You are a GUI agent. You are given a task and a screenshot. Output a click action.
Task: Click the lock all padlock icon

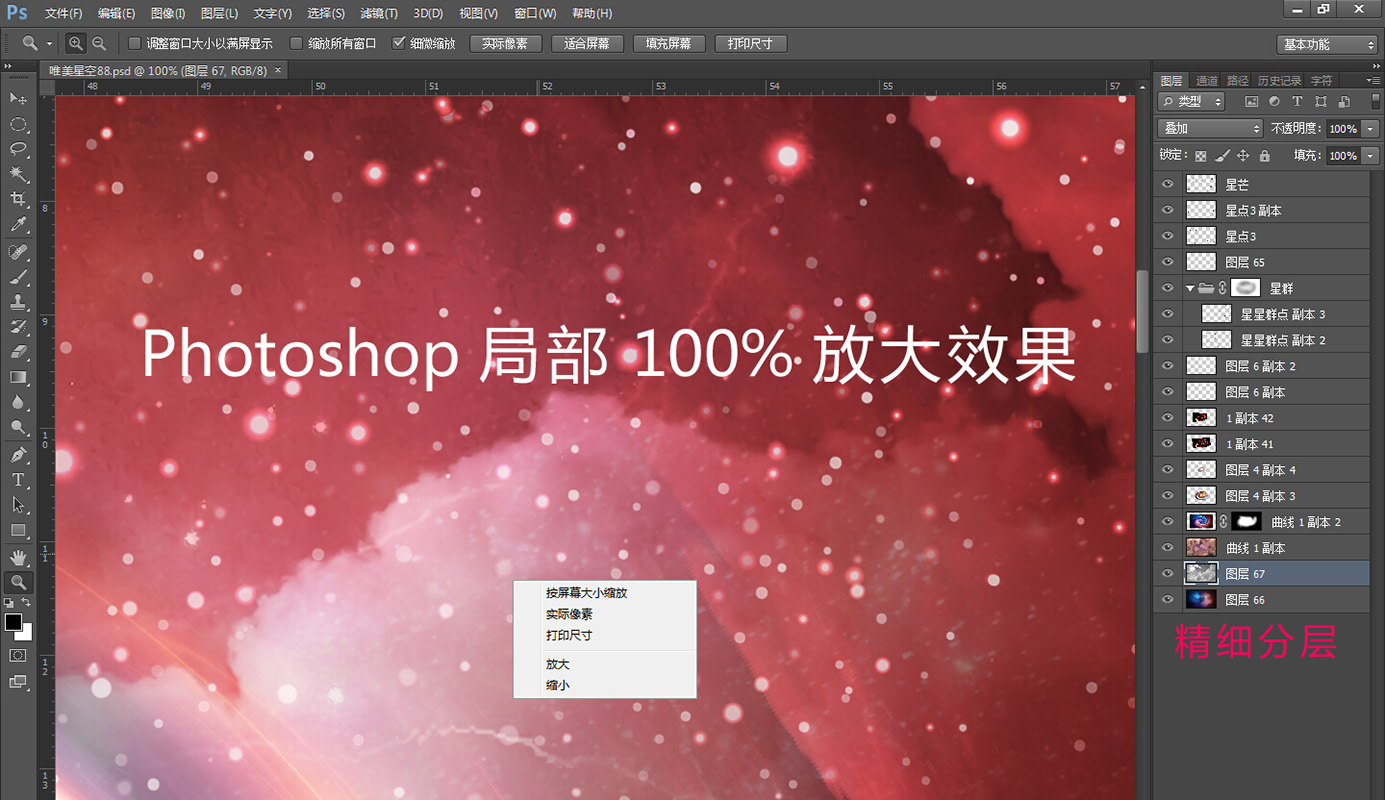[x=1264, y=156]
